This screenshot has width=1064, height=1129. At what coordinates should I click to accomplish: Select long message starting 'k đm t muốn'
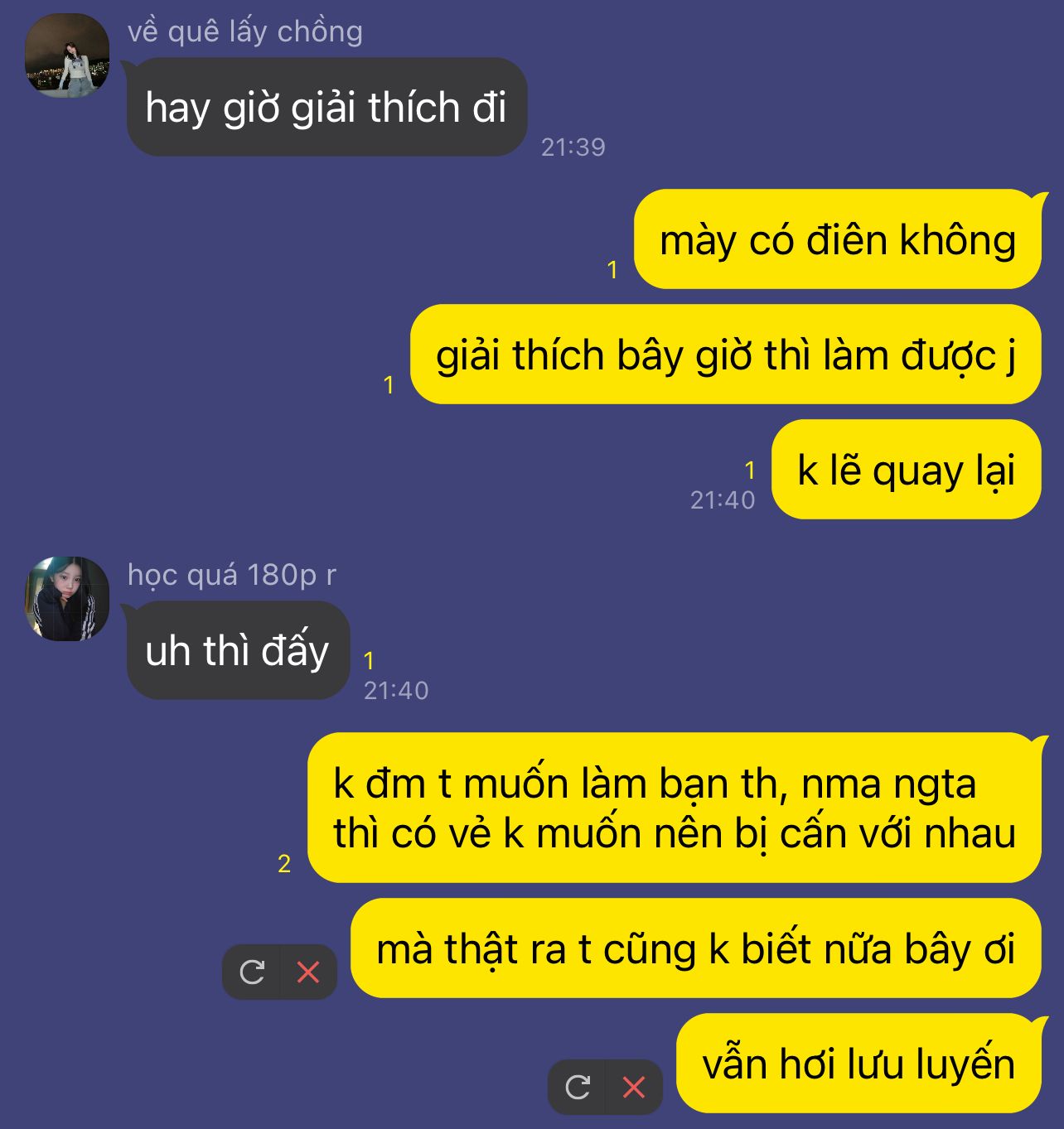675,808
